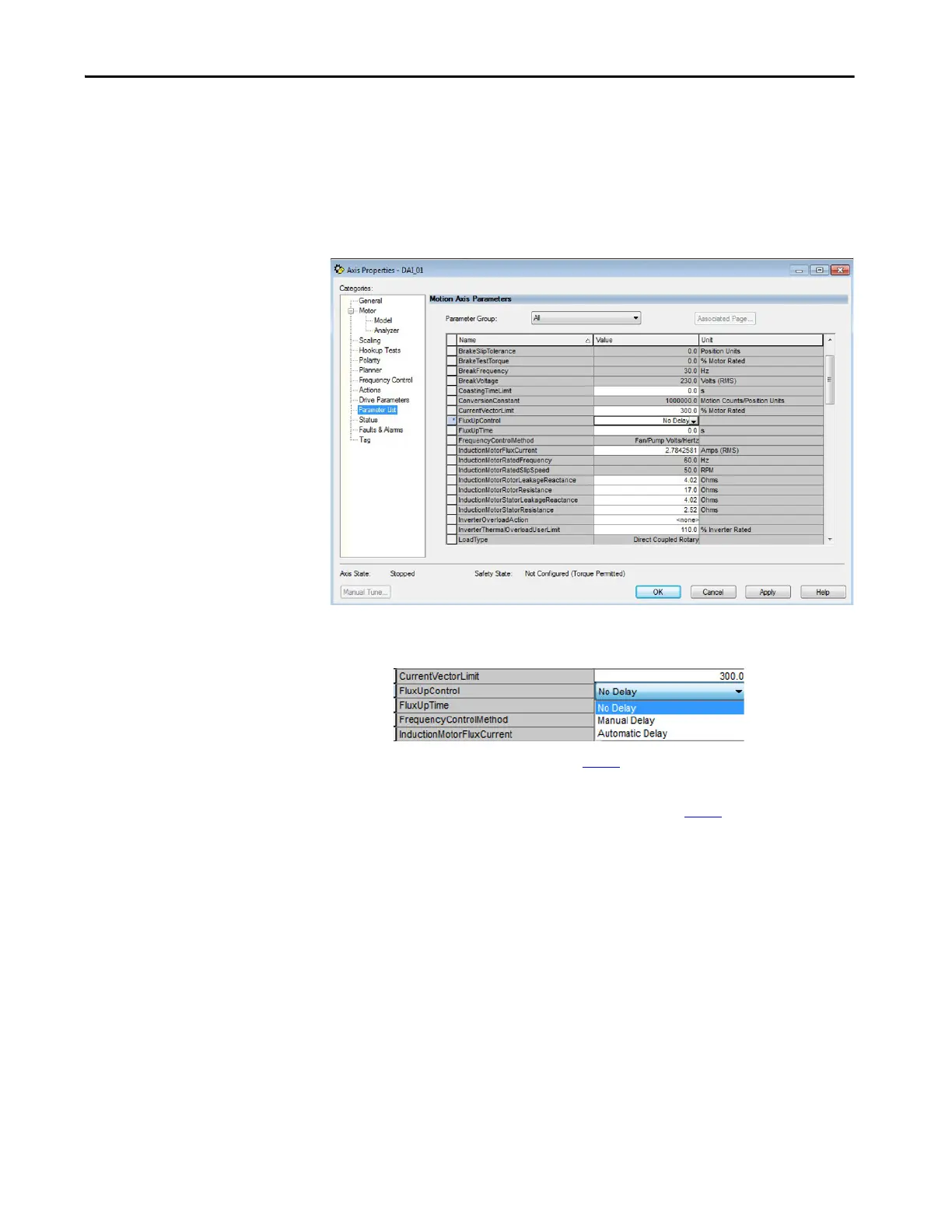Screen dimensions: 952x1232
Task: Edit the CurrentVectorLimit 300.0 value cell
Action: coord(646,411)
